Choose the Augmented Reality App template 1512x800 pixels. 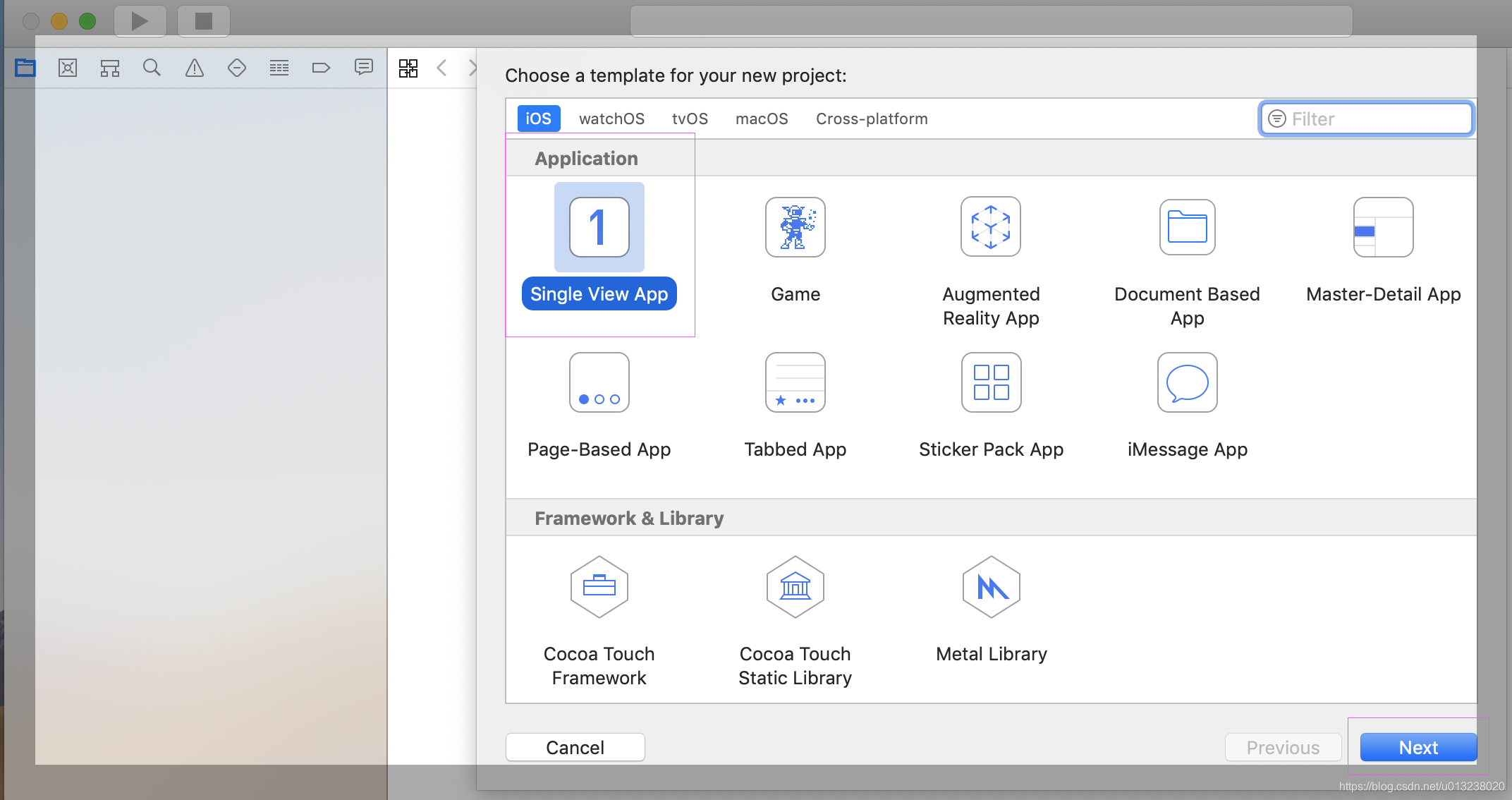(991, 227)
